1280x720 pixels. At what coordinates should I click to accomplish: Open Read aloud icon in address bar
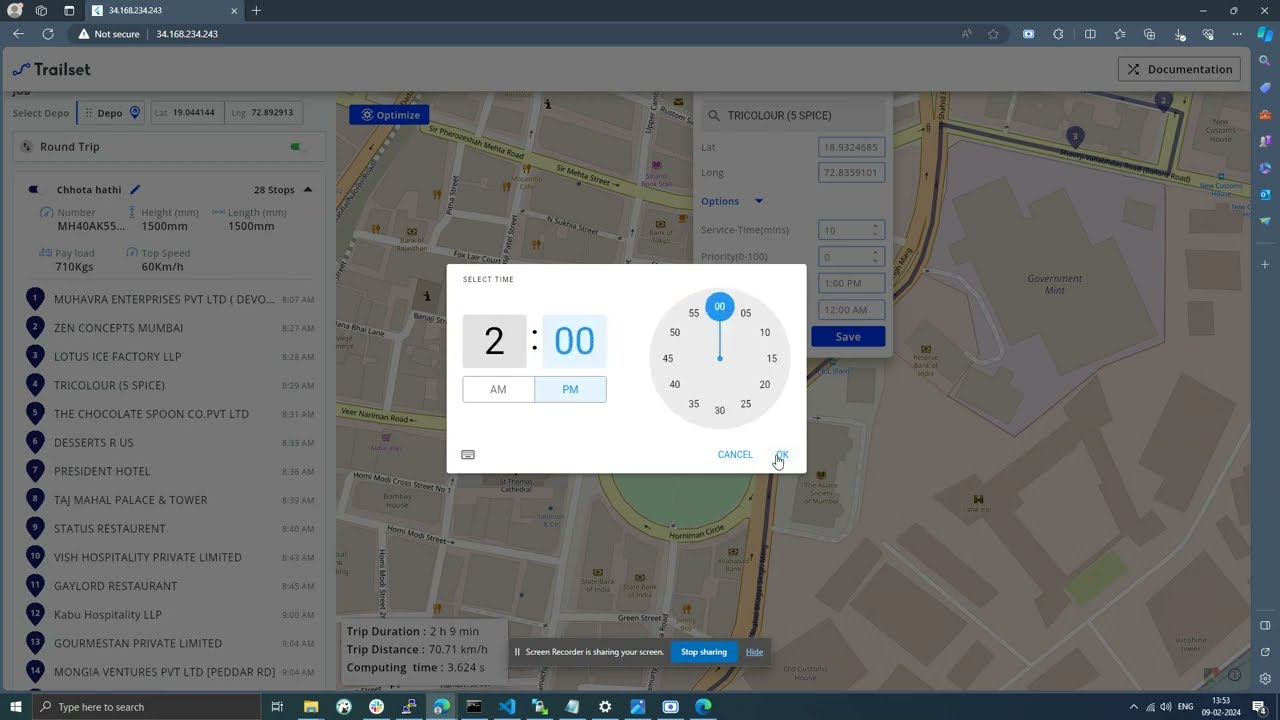pos(966,34)
